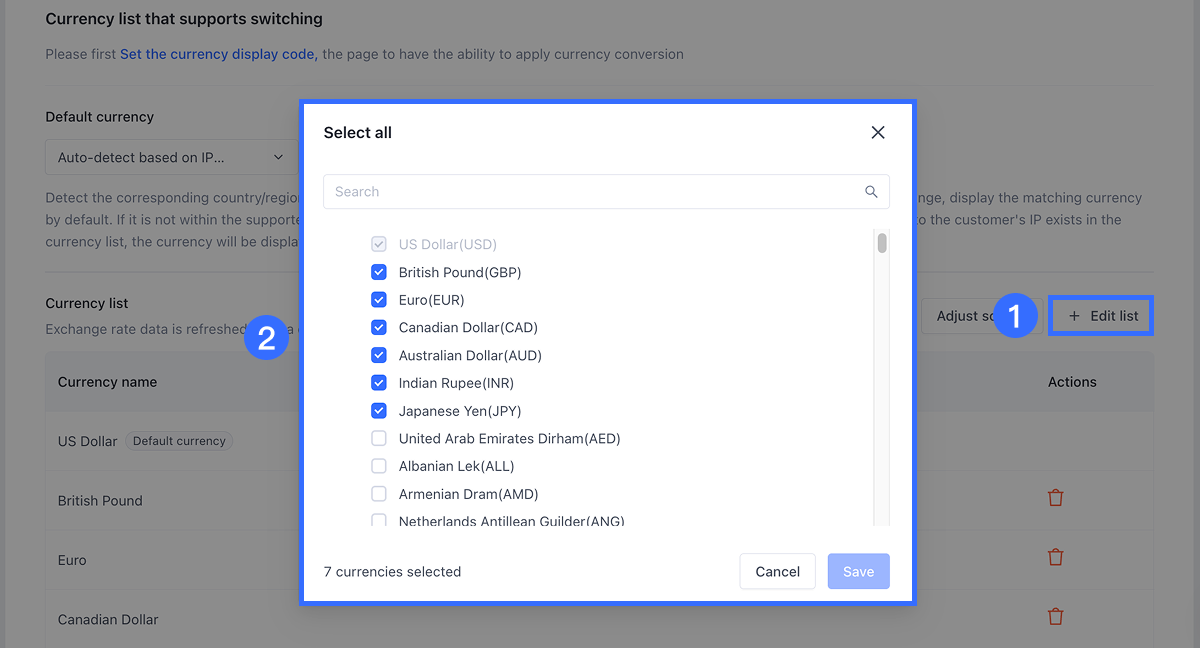Close the Select all dialog
1200x648 pixels.
[878, 132]
